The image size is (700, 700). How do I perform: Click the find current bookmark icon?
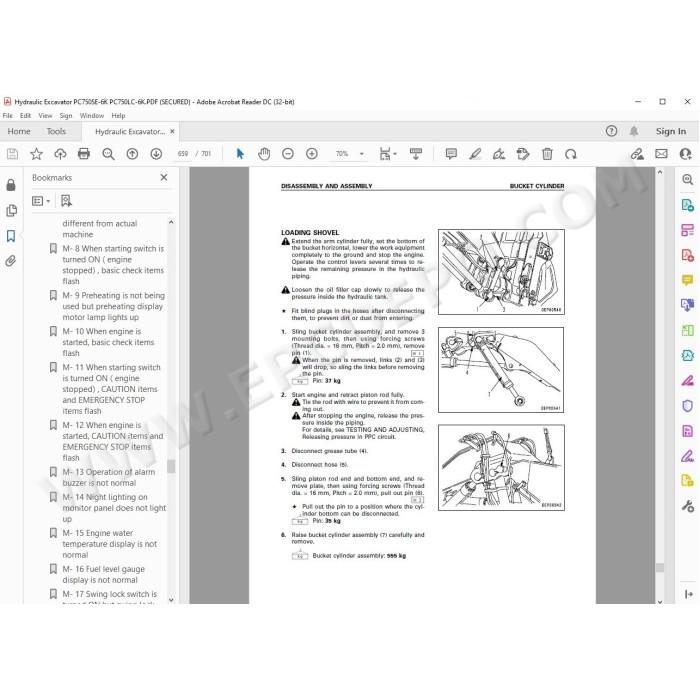(66, 201)
